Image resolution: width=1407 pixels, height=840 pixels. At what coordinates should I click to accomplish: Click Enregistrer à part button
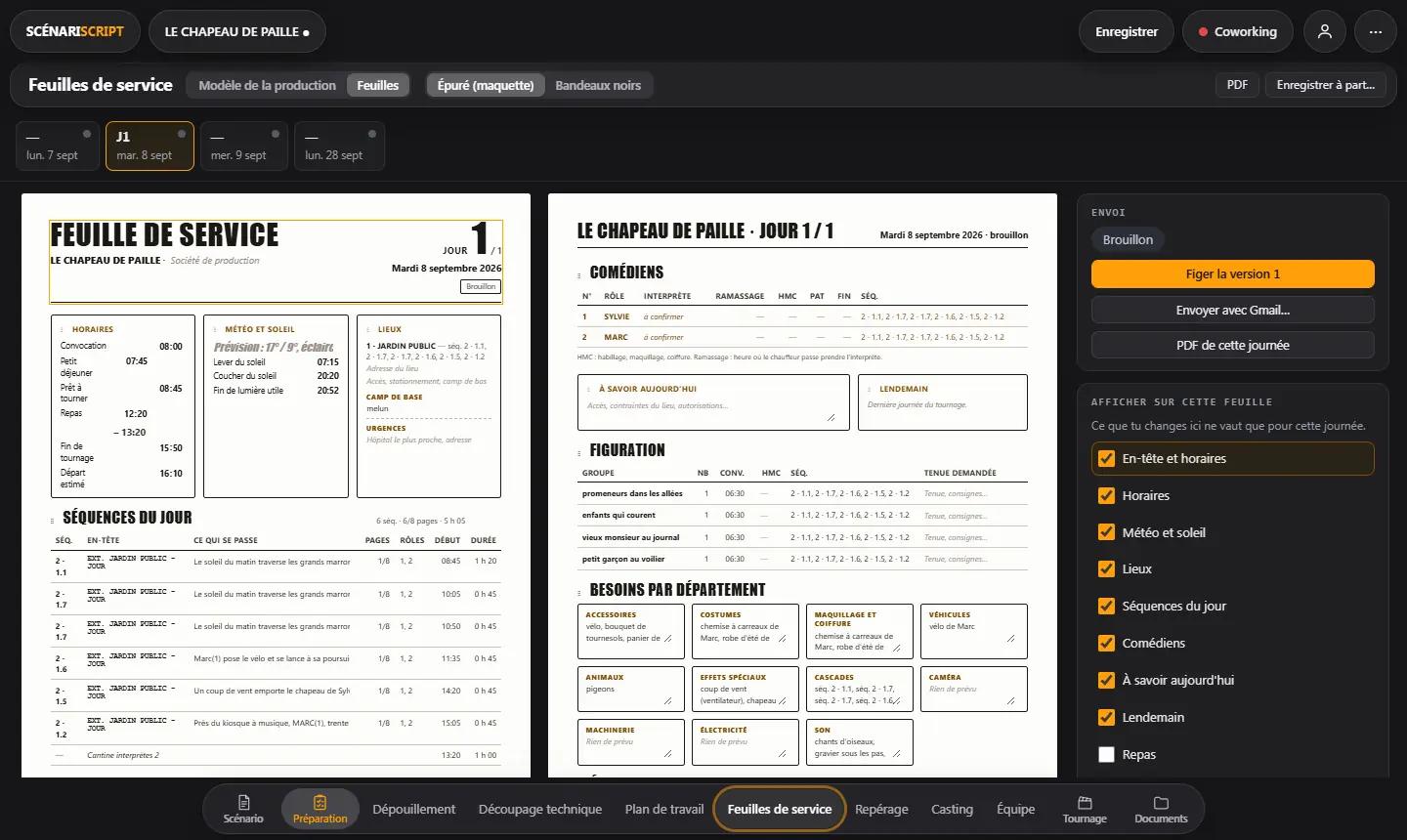(1326, 85)
